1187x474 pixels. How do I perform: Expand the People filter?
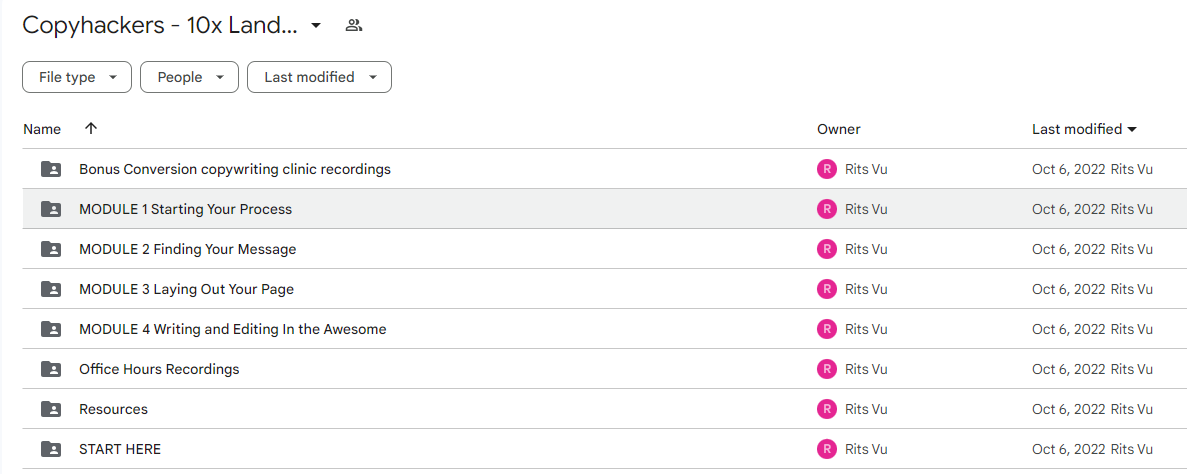(x=189, y=77)
